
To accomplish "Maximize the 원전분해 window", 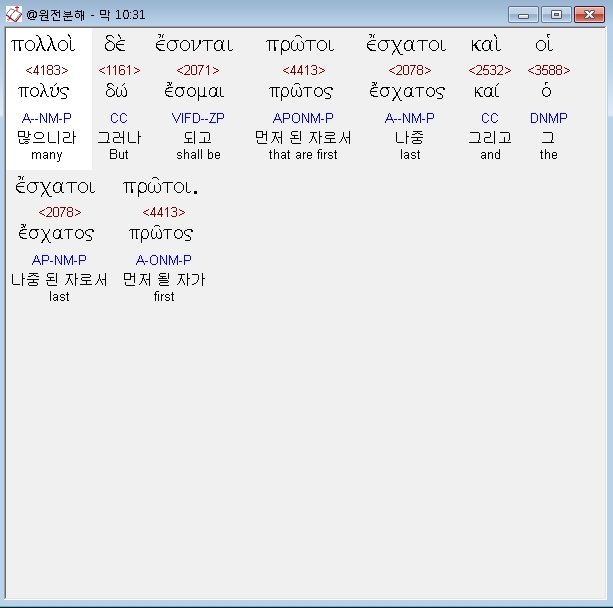I will [556, 15].
